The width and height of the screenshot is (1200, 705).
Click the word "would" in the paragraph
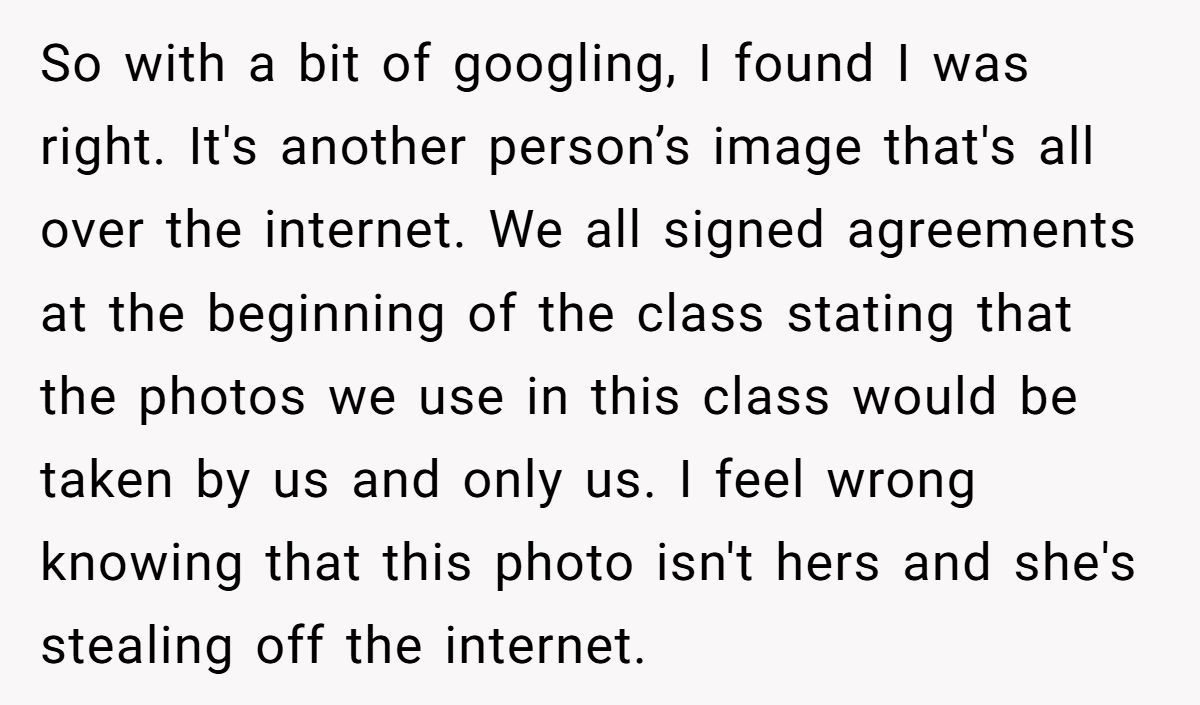(x=925, y=397)
